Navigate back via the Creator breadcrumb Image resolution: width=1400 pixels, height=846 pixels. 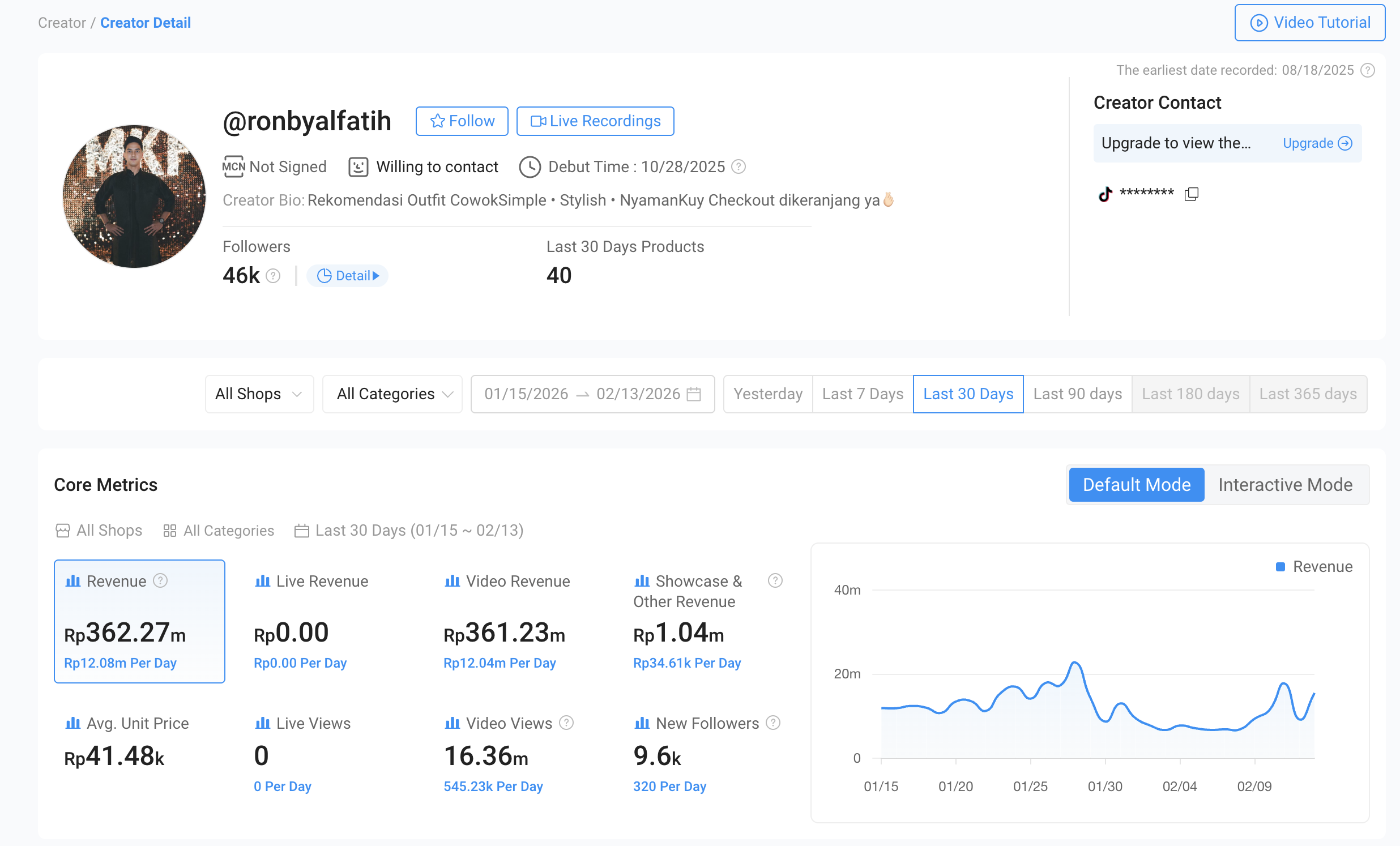[61, 22]
